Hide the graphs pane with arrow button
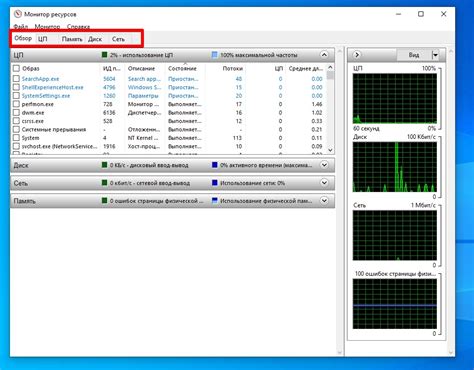Viewport: 474px width, 370px height. coord(357,55)
